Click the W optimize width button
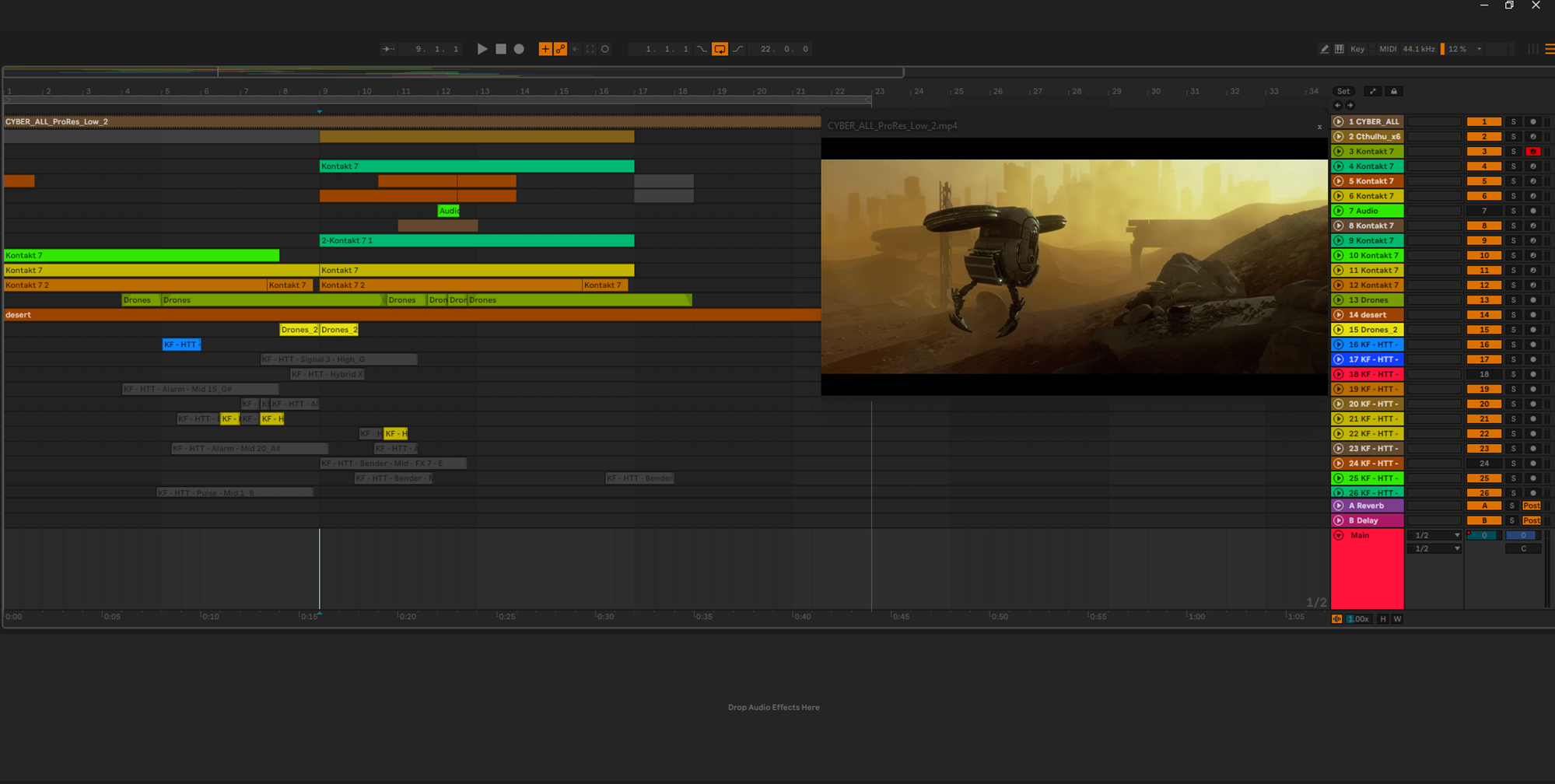 point(1397,619)
